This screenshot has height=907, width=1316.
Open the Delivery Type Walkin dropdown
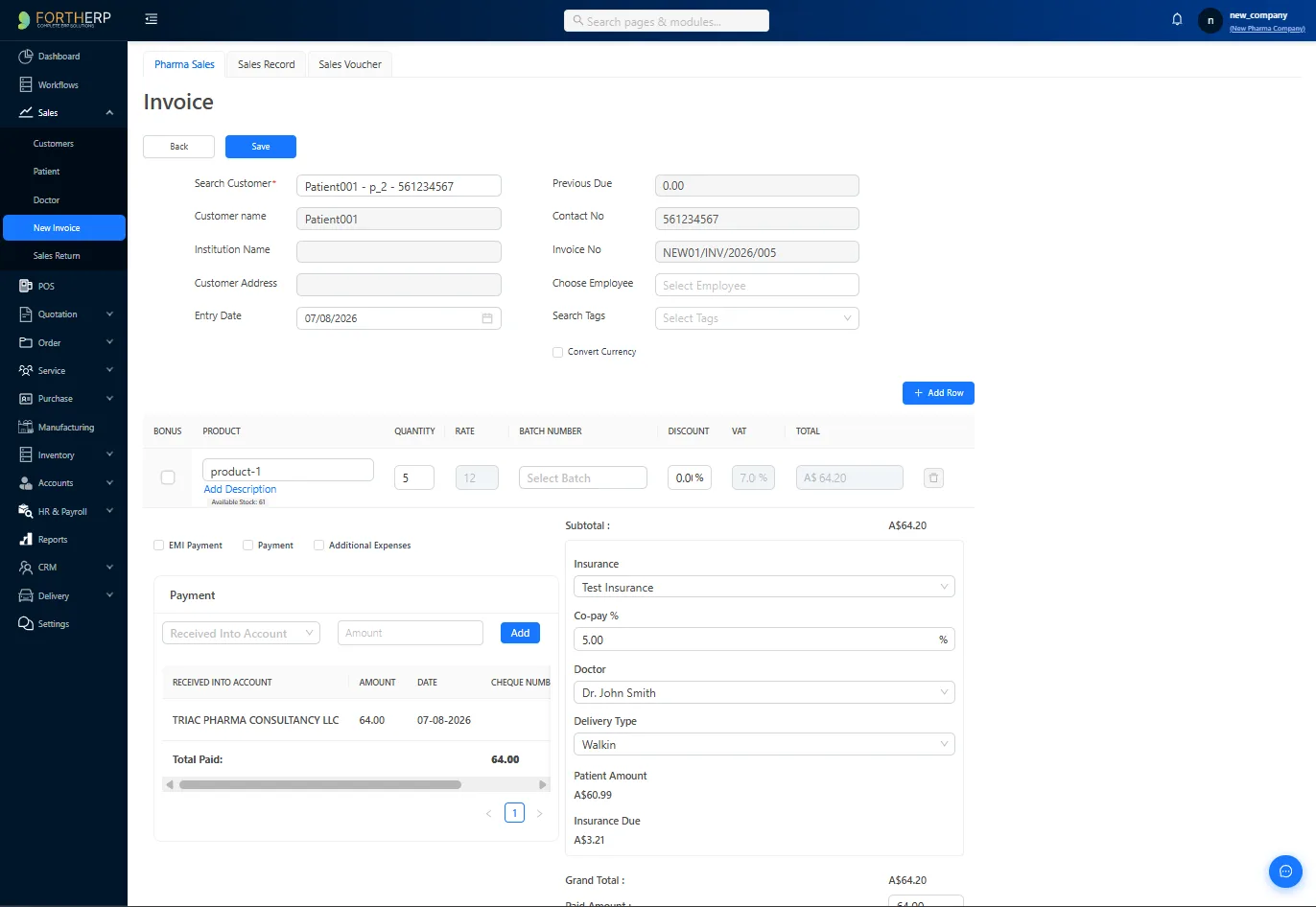click(x=764, y=744)
